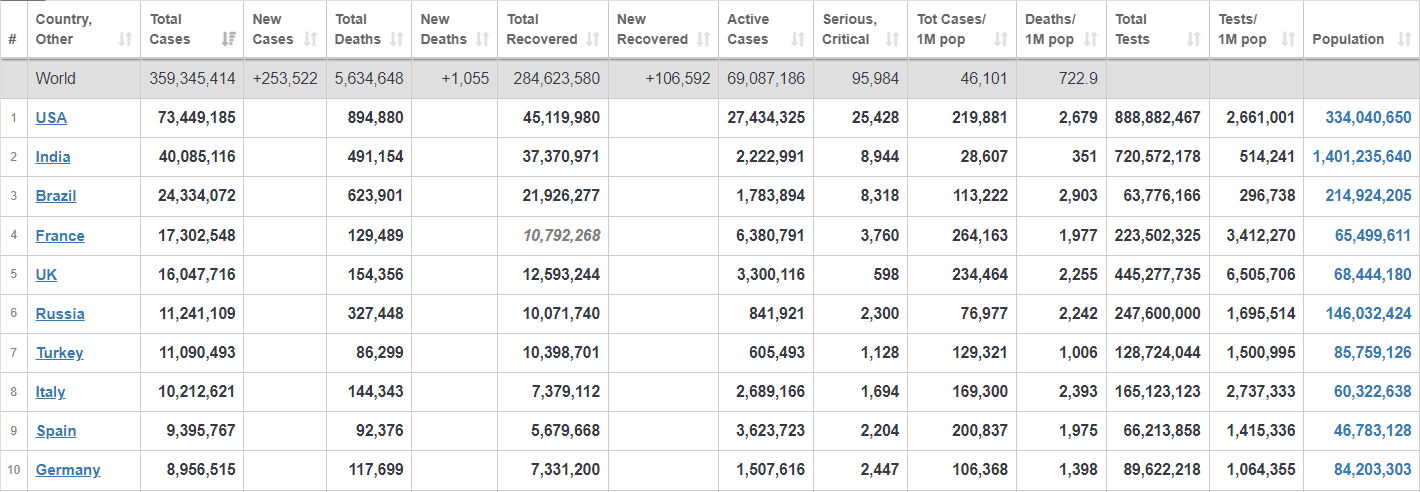Sort by Total Tests arrow icon

(1194, 40)
